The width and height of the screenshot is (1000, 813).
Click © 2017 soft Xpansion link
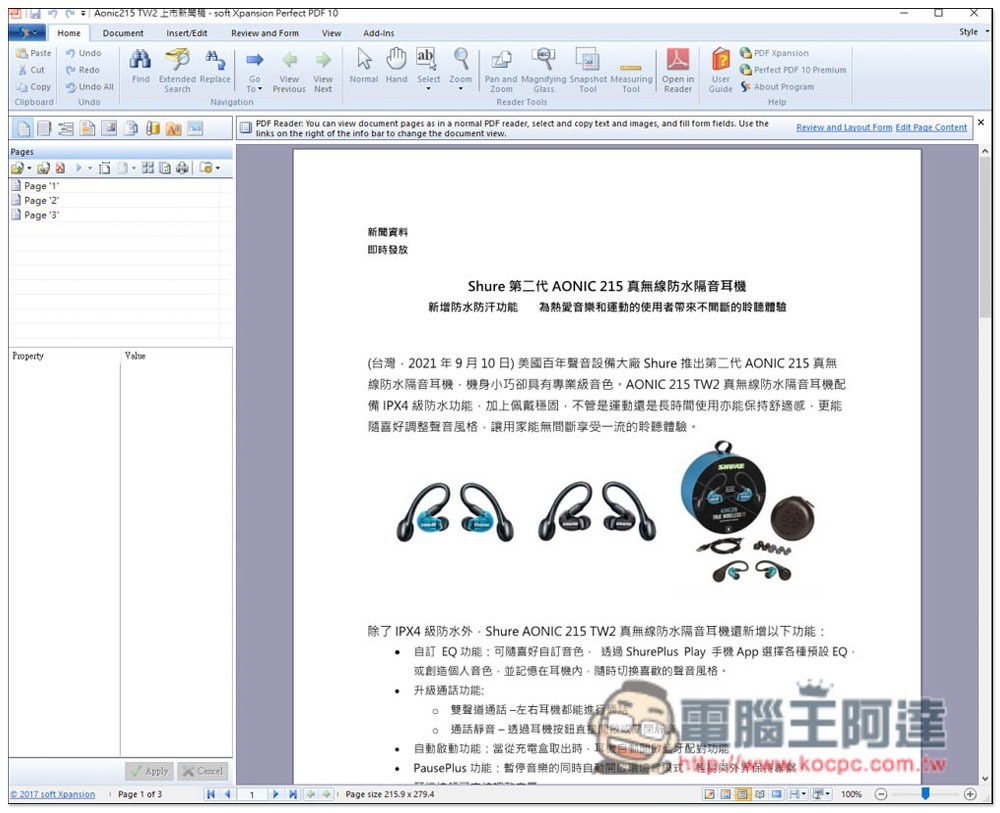(x=53, y=794)
